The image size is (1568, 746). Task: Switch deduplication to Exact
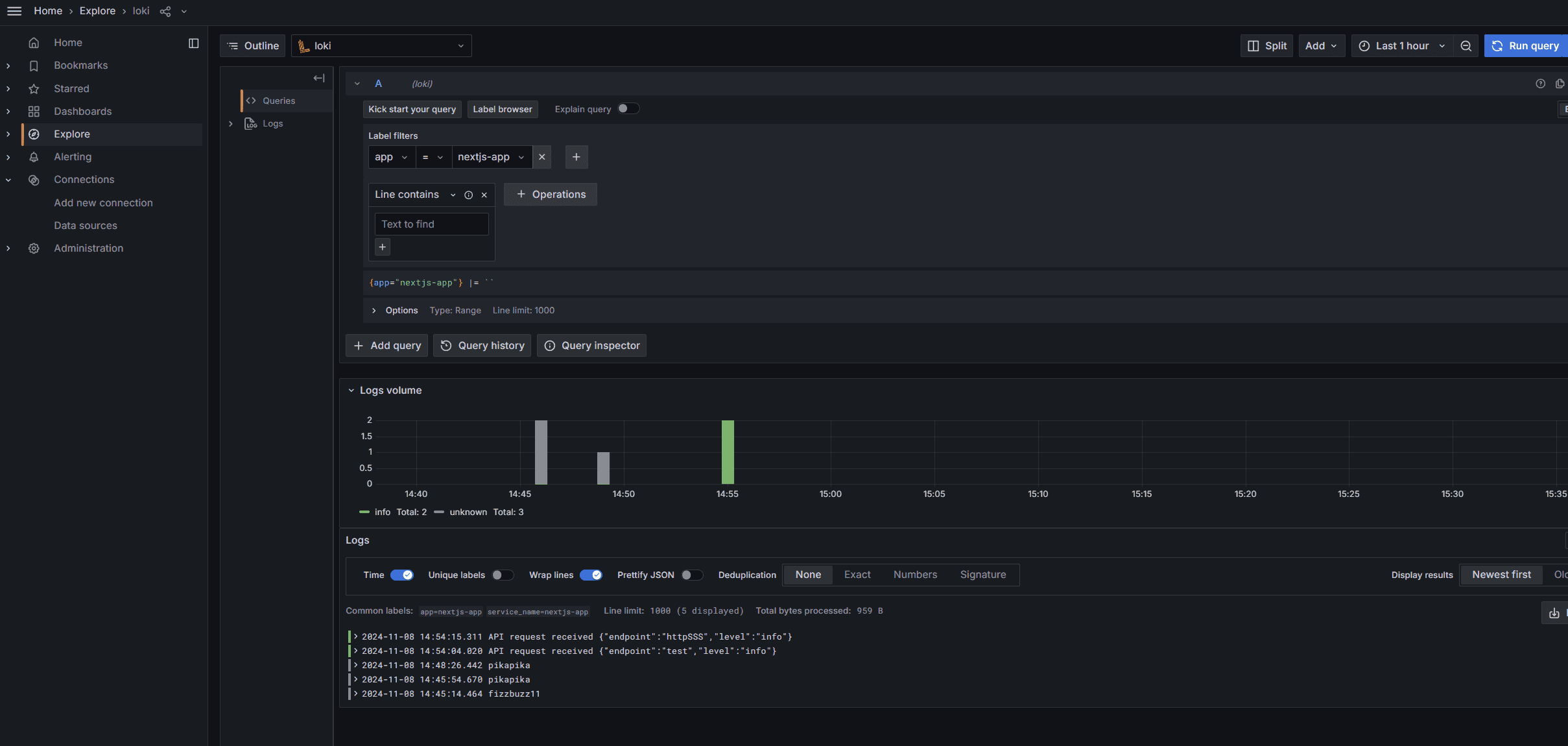click(x=857, y=574)
